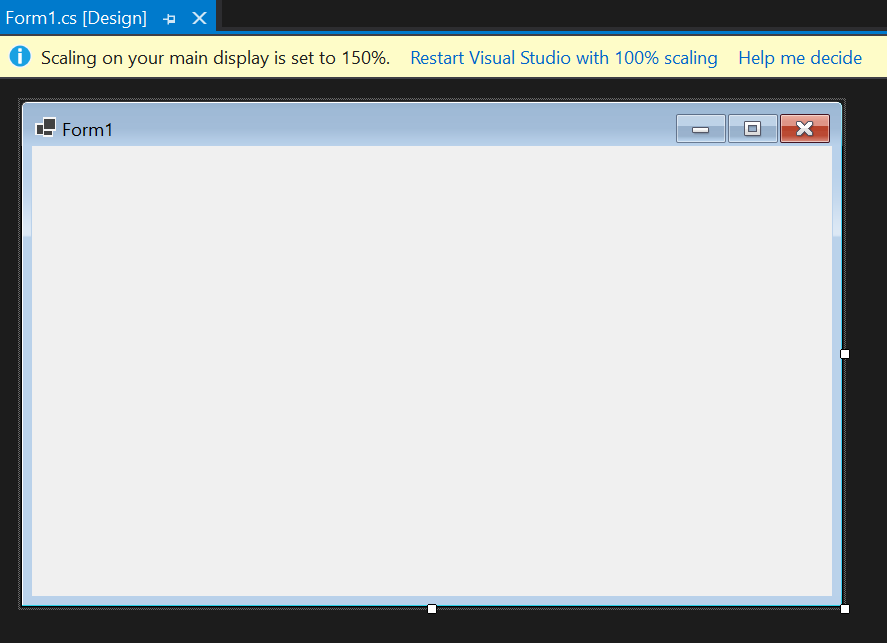Click the maximize button rendered on the Form1 design
Viewport: 887px width, 643px height.
tap(752, 128)
